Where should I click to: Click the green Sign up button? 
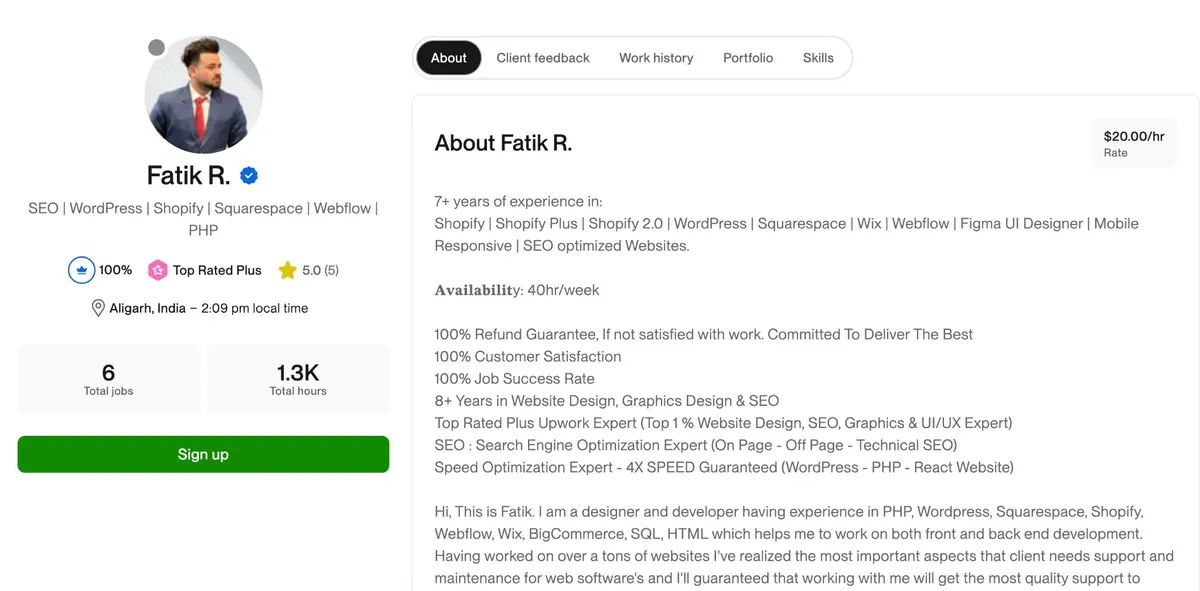point(203,454)
